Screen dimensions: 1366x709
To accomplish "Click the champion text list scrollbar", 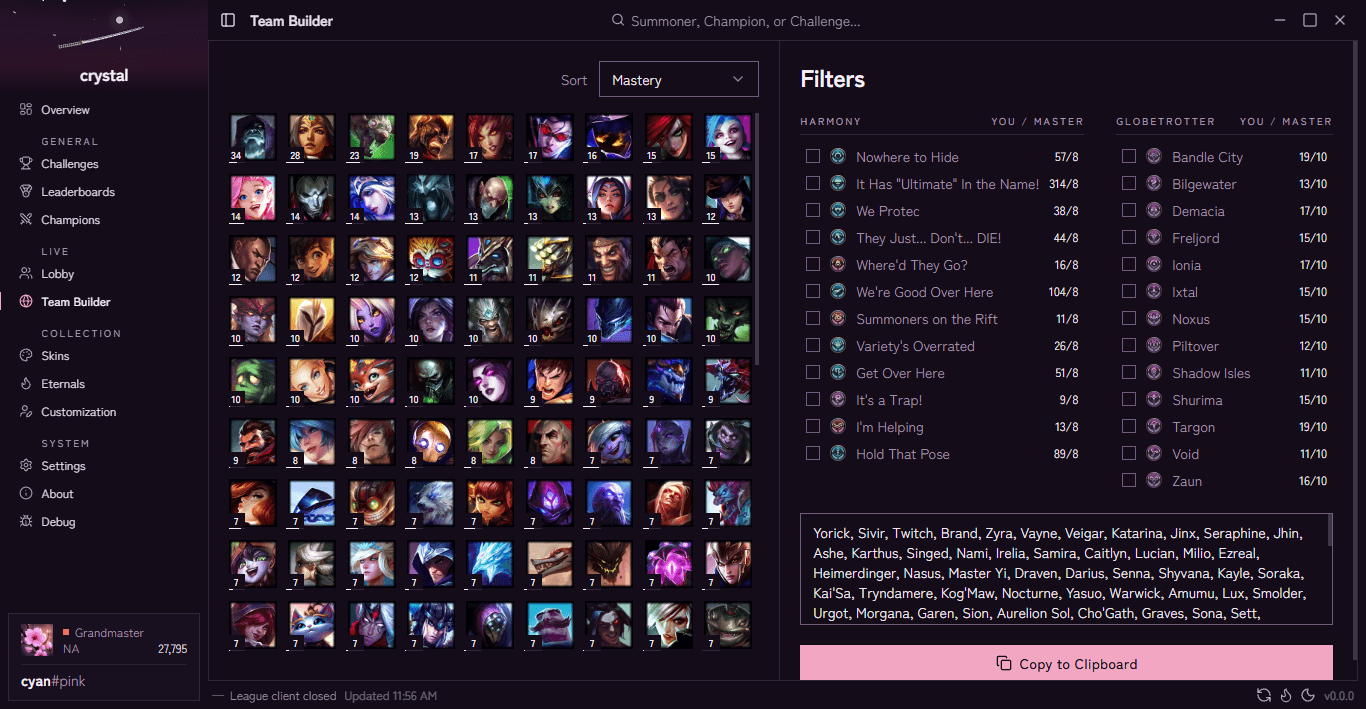I will tap(1330, 530).
